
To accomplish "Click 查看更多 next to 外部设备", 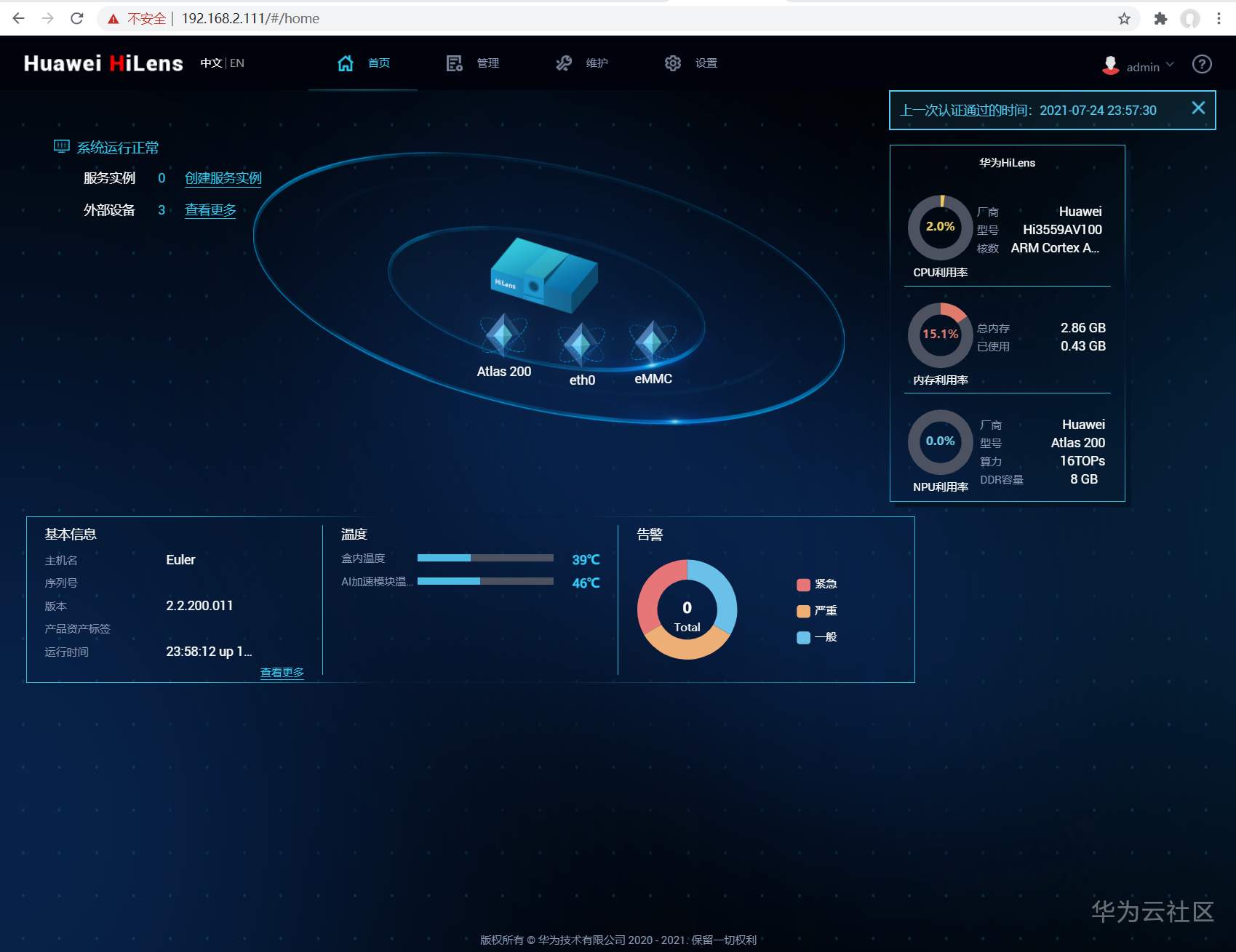I will pos(210,210).
